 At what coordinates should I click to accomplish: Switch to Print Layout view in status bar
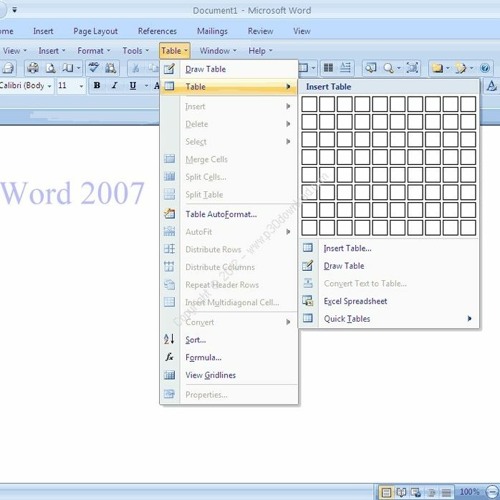pos(386,492)
